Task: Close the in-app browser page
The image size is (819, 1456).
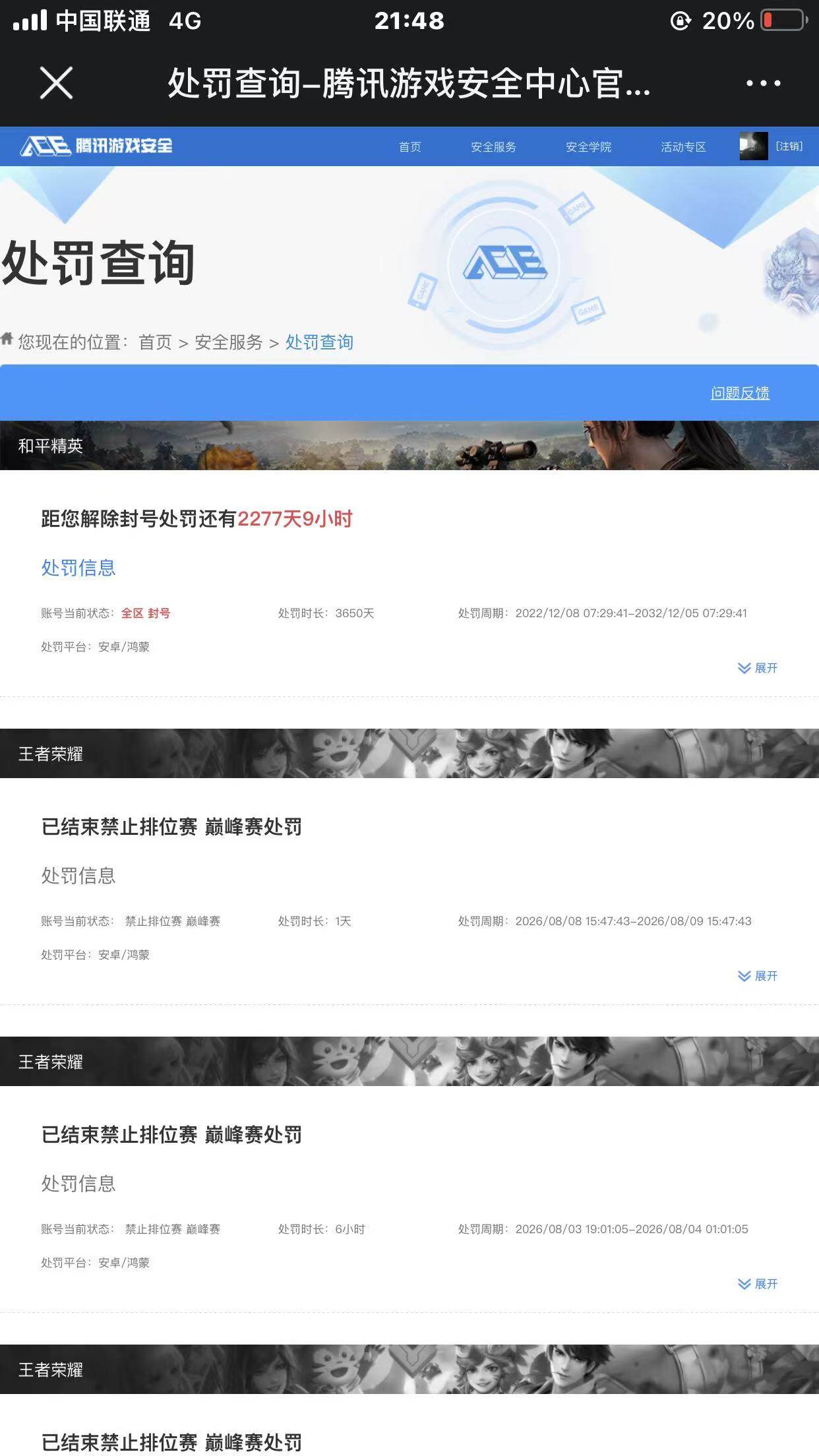Action: coord(56,83)
